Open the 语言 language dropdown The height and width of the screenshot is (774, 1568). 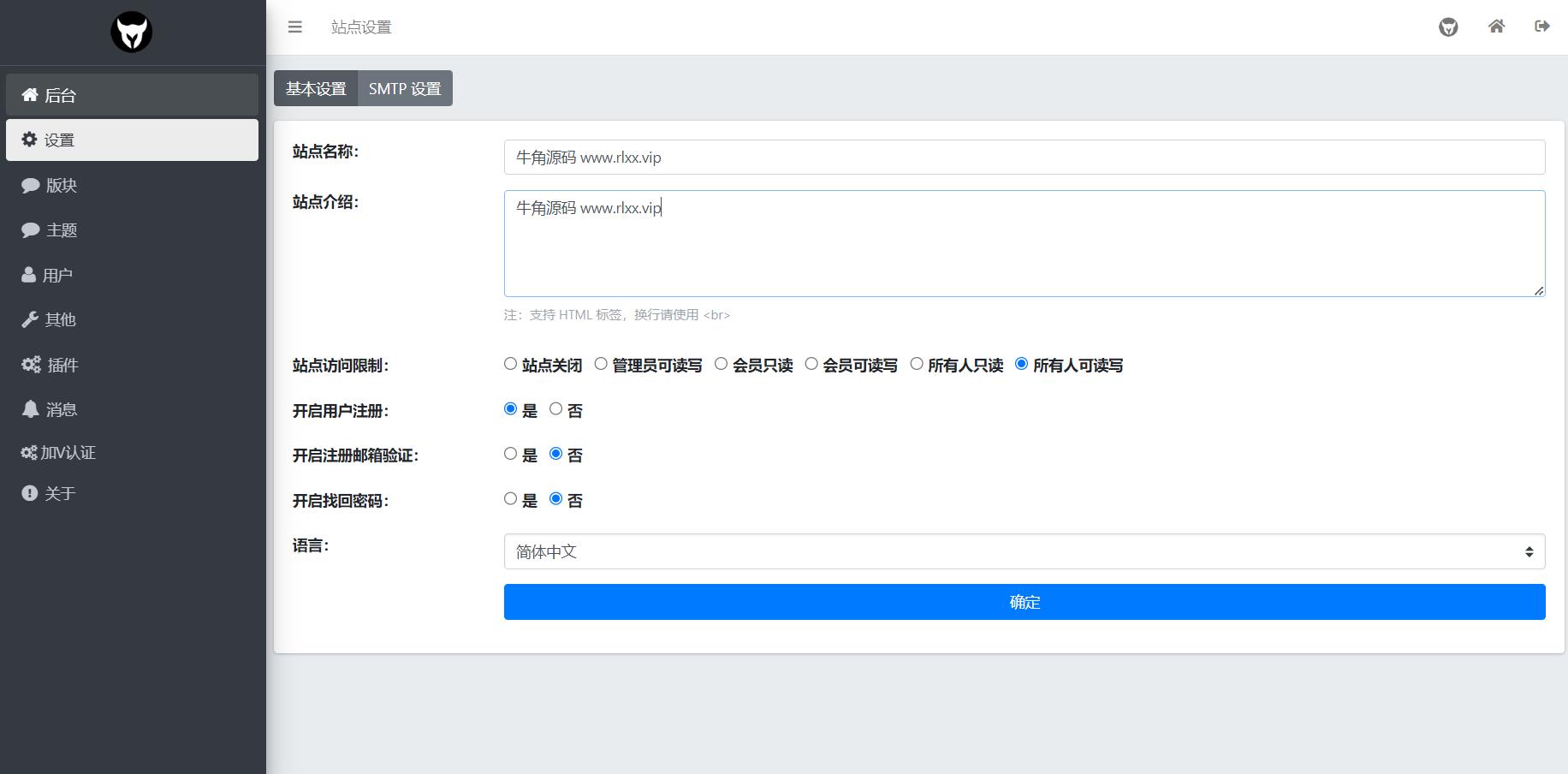(x=1024, y=551)
